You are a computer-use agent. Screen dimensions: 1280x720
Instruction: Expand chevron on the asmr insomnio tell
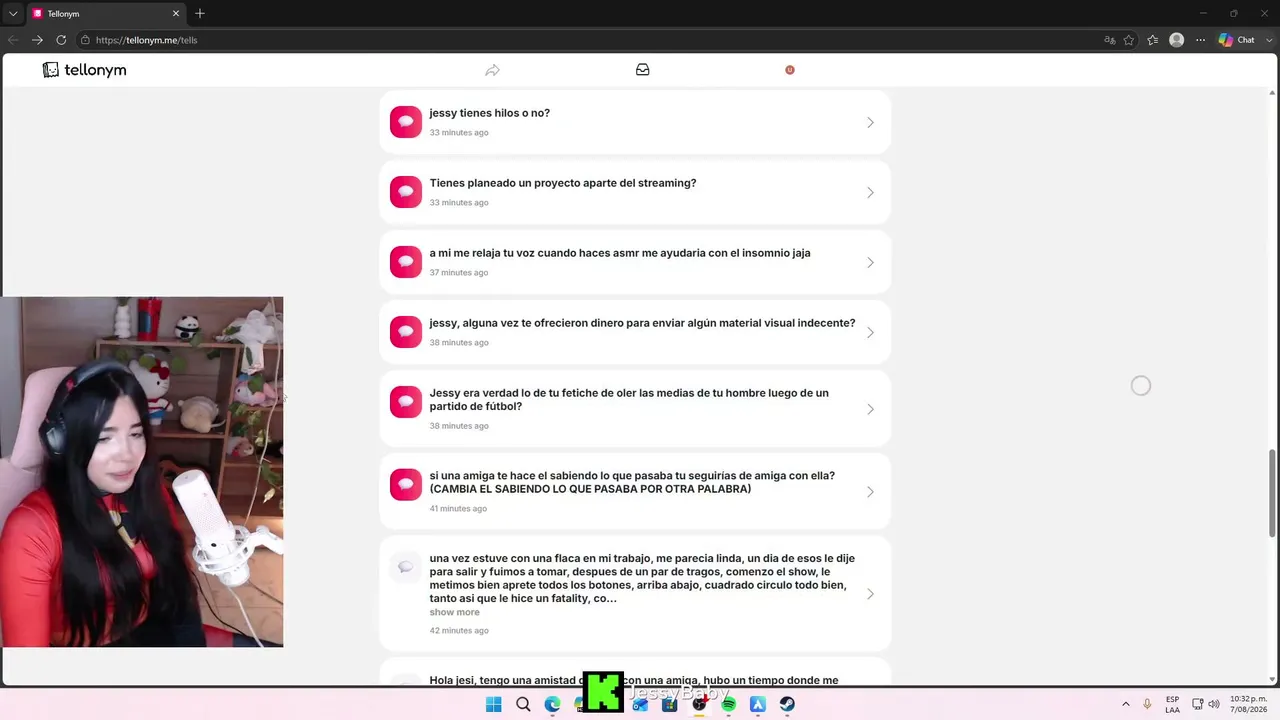point(870,262)
